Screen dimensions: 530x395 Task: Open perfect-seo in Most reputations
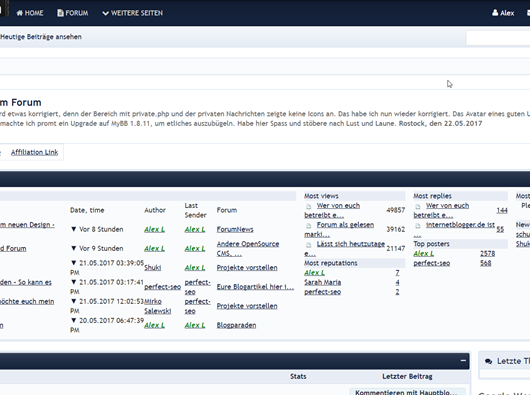coord(322,292)
